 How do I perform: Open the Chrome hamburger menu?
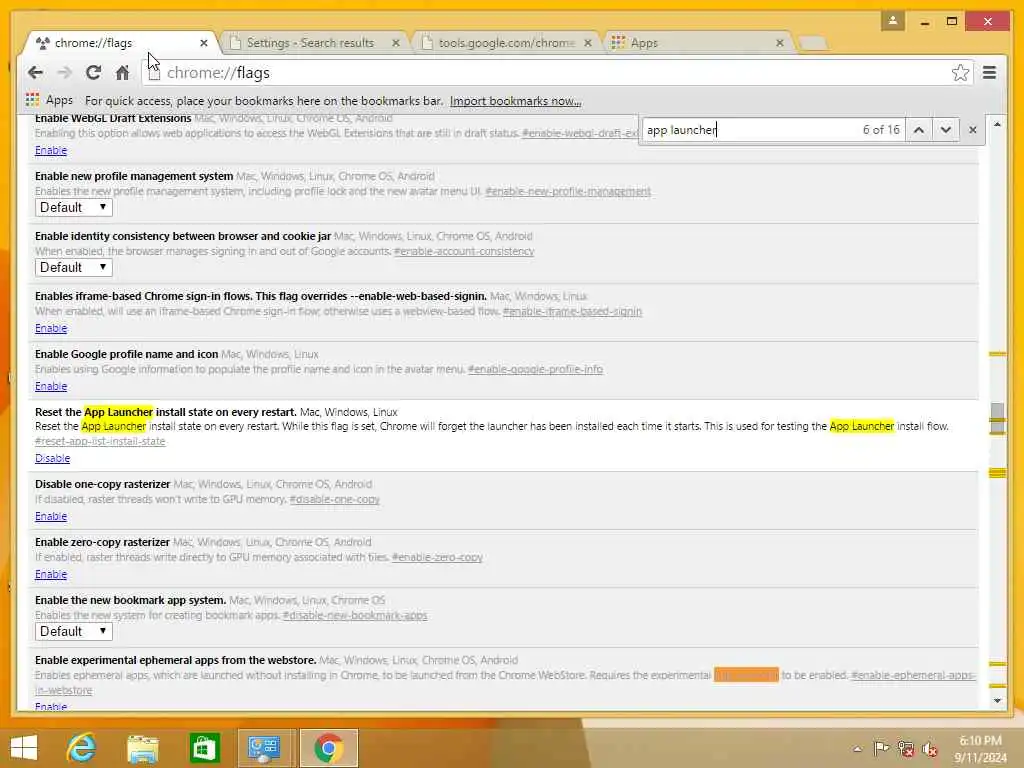[x=989, y=72]
